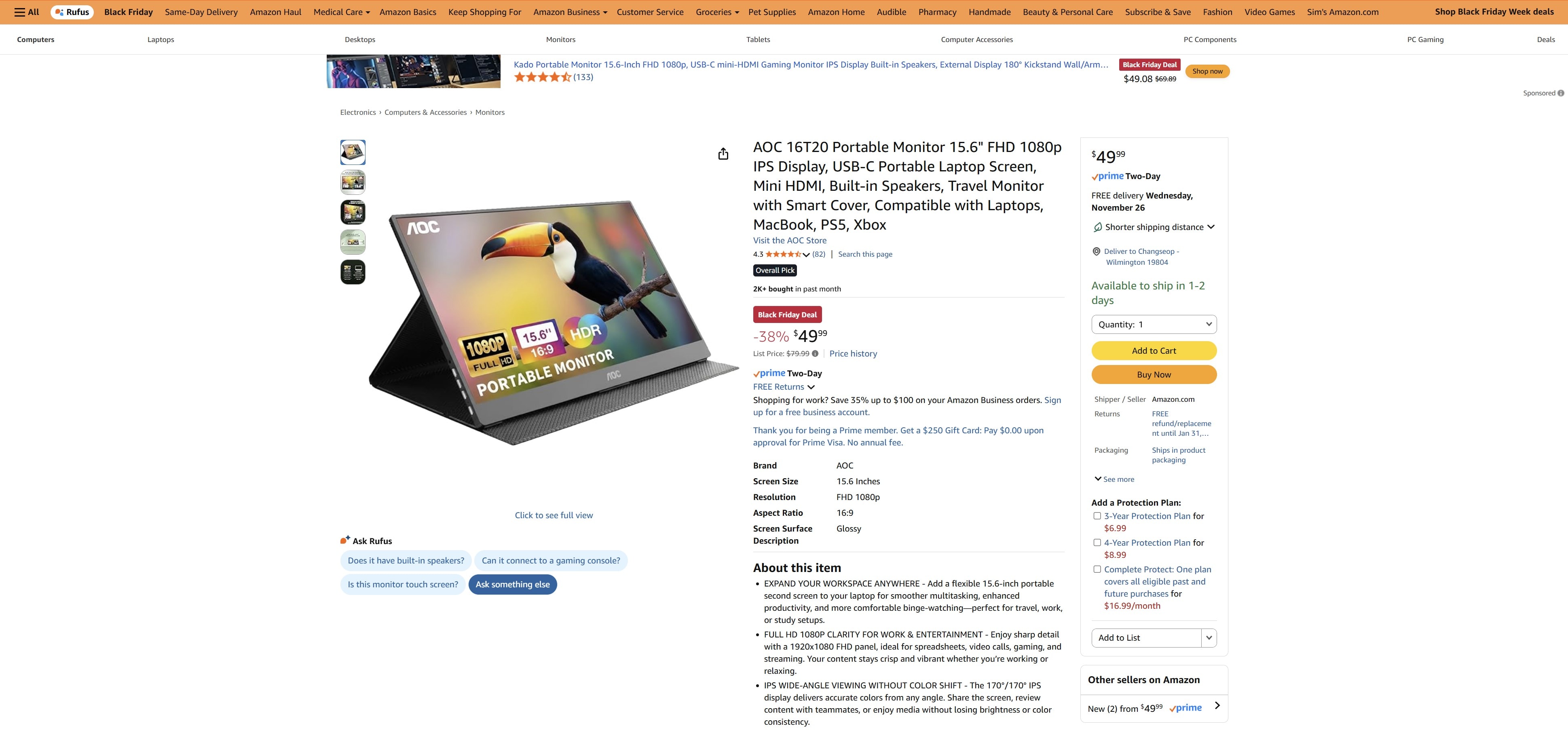Image resolution: width=1568 pixels, height=730 pixels.
Task: Click the share icon above product image
Action: [x=723, y=154]
